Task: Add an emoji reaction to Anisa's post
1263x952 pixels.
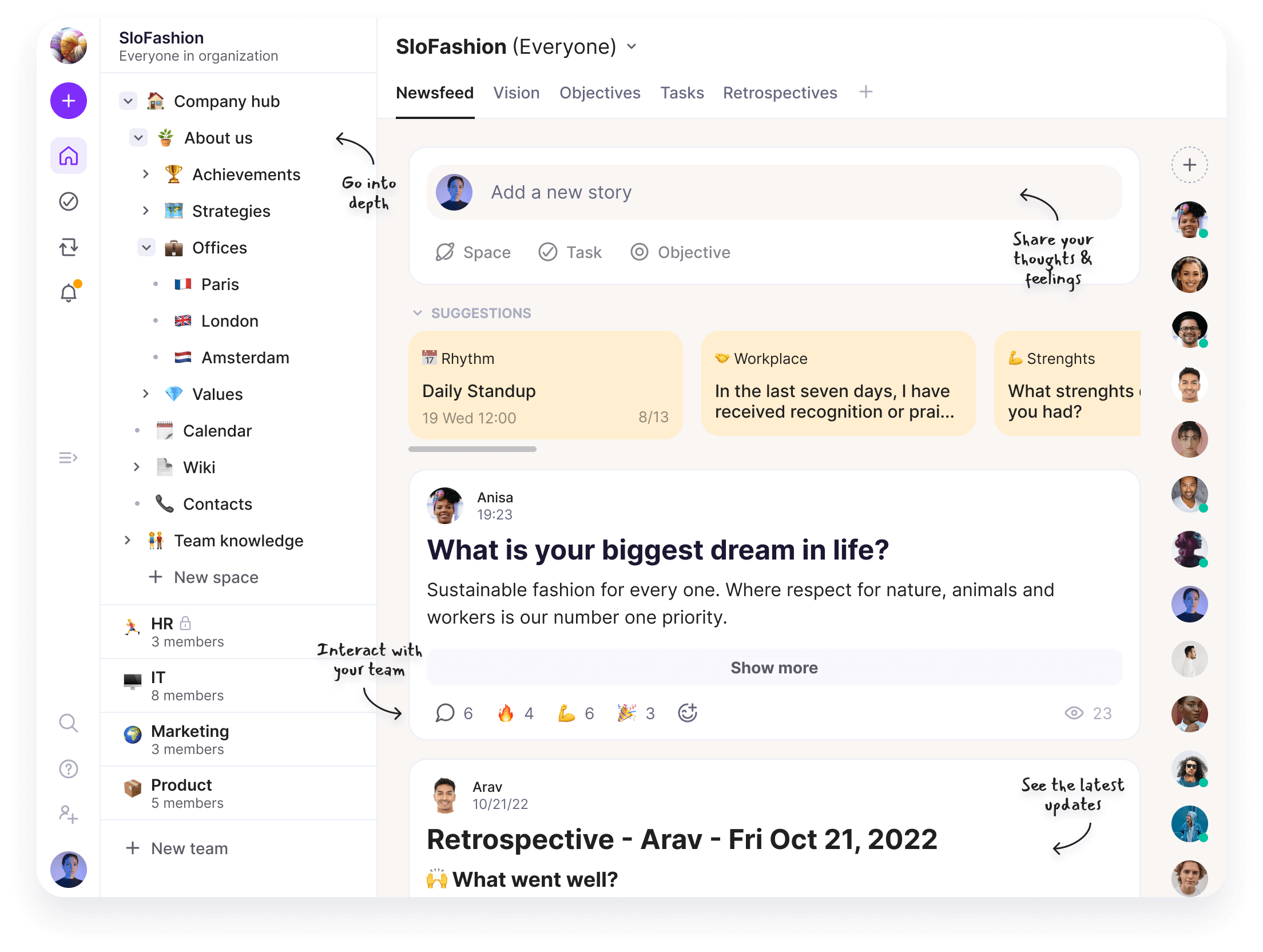Action: click(x=687, y=713)
